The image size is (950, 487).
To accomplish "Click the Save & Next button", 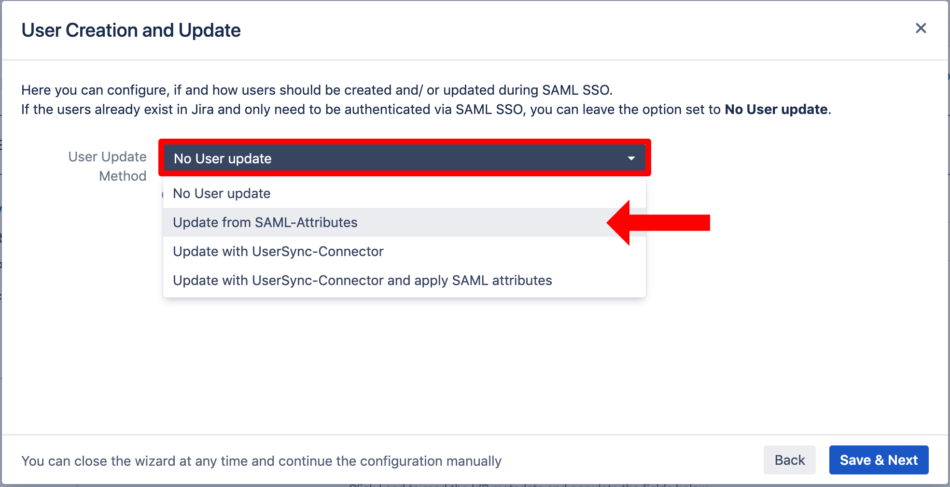I will pyautogui.click(x=879, y=460).
